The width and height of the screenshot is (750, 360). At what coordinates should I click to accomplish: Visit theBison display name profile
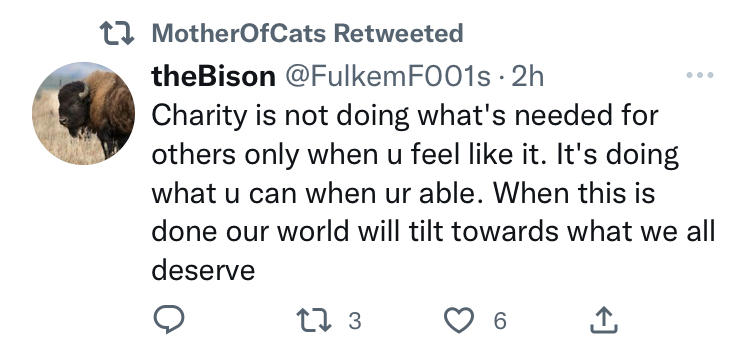coord(213,76)
